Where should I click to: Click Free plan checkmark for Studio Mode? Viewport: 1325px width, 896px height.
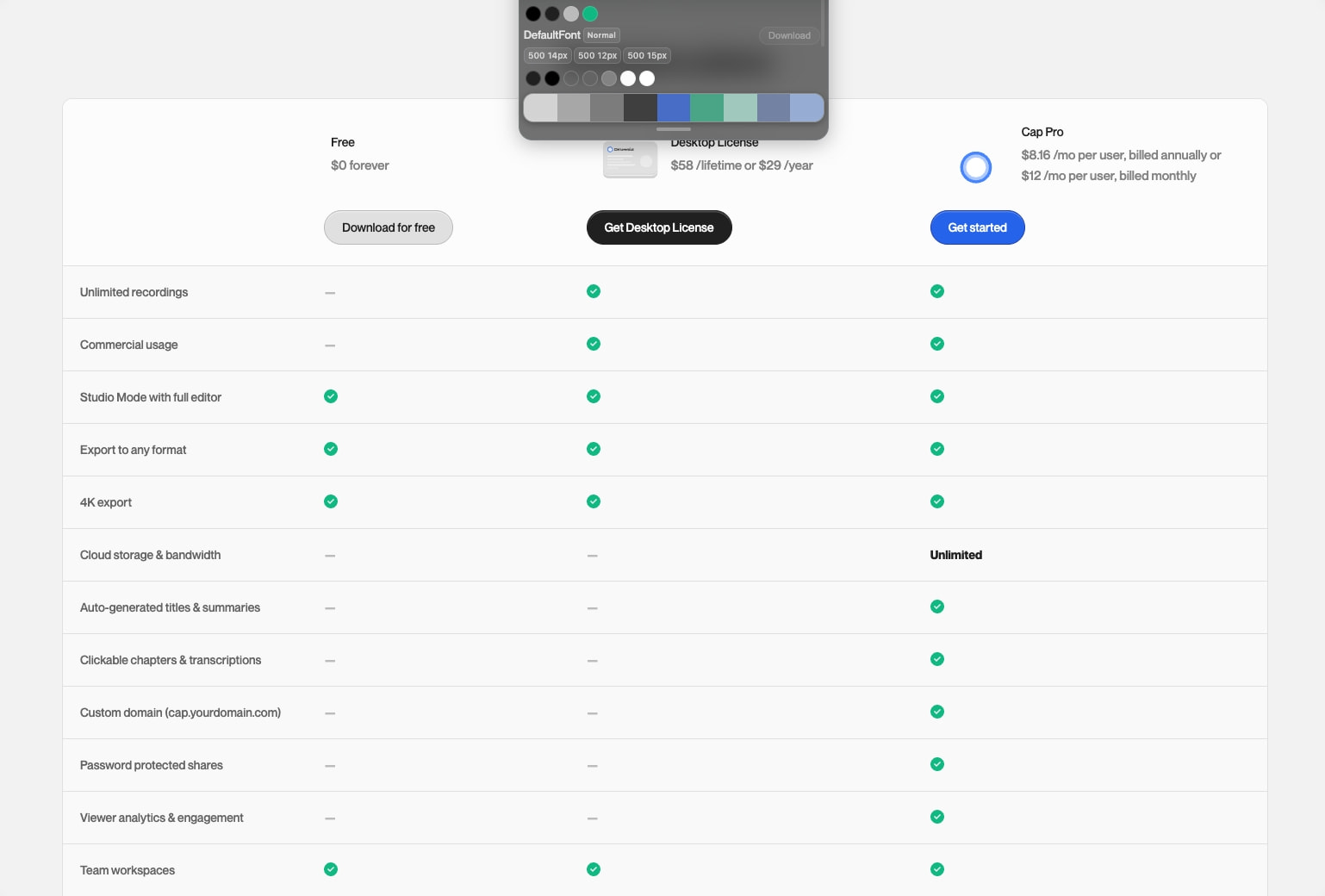pos(331,396)
